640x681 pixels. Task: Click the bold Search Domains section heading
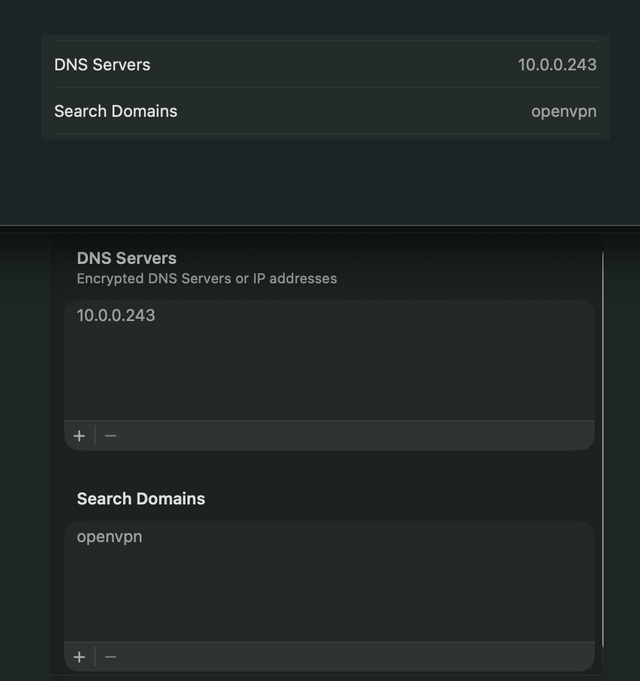(x=141, y=499)
